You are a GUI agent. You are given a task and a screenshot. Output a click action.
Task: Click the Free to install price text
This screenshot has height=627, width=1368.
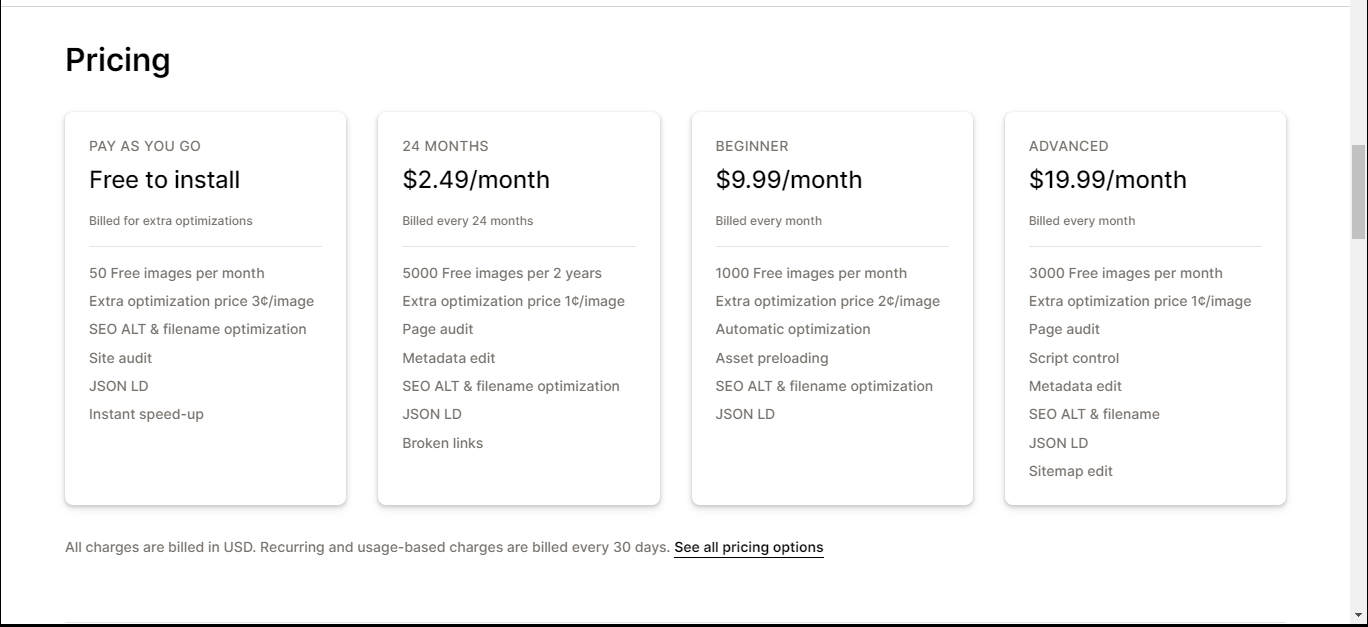pyautogui.click(x=165, y=180)
